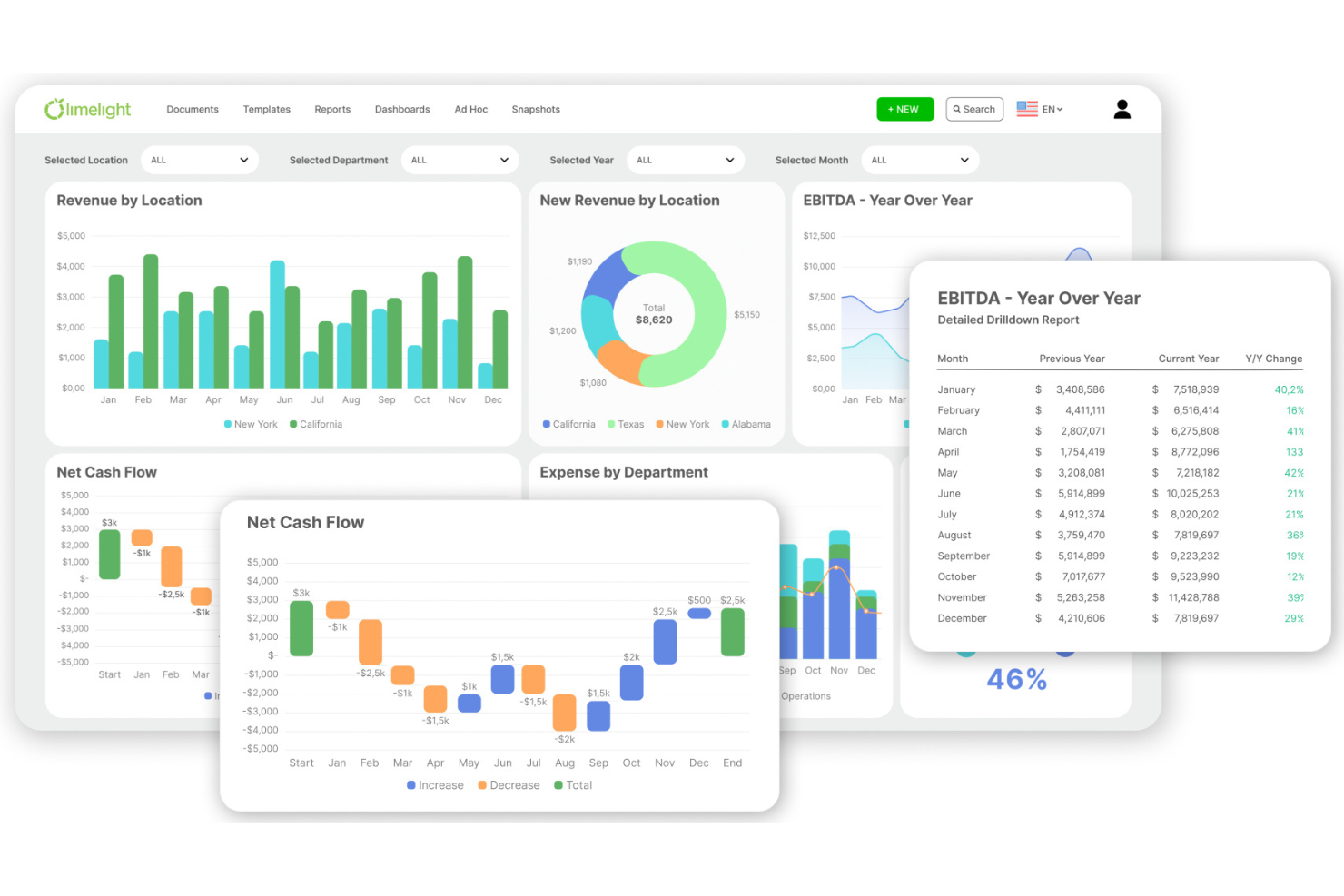Toggle the Texas slice in New Revenue legend

pos(614,424)
